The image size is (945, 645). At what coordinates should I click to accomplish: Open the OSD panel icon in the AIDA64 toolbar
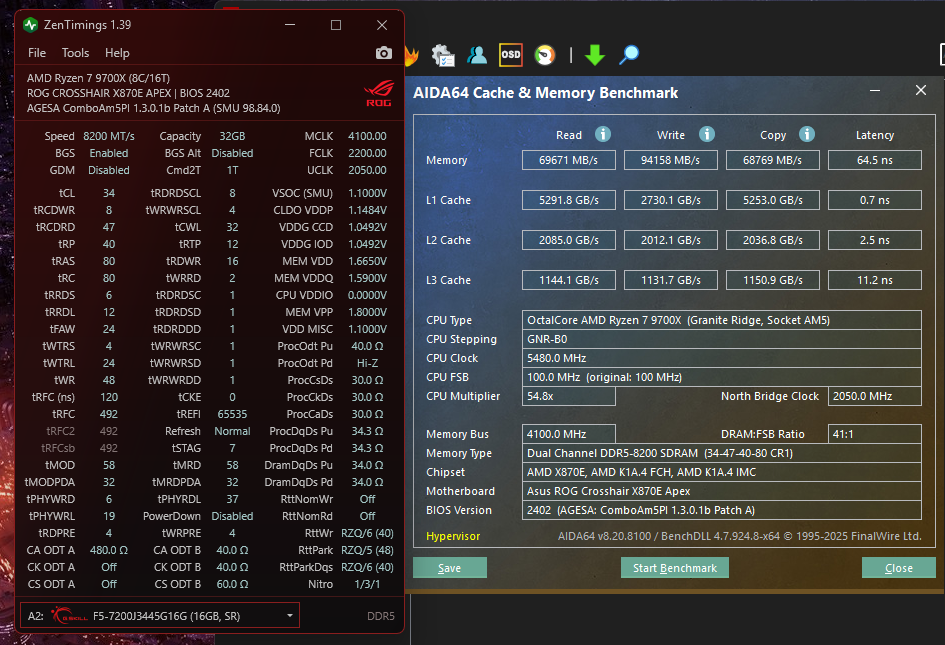[510, 55]
